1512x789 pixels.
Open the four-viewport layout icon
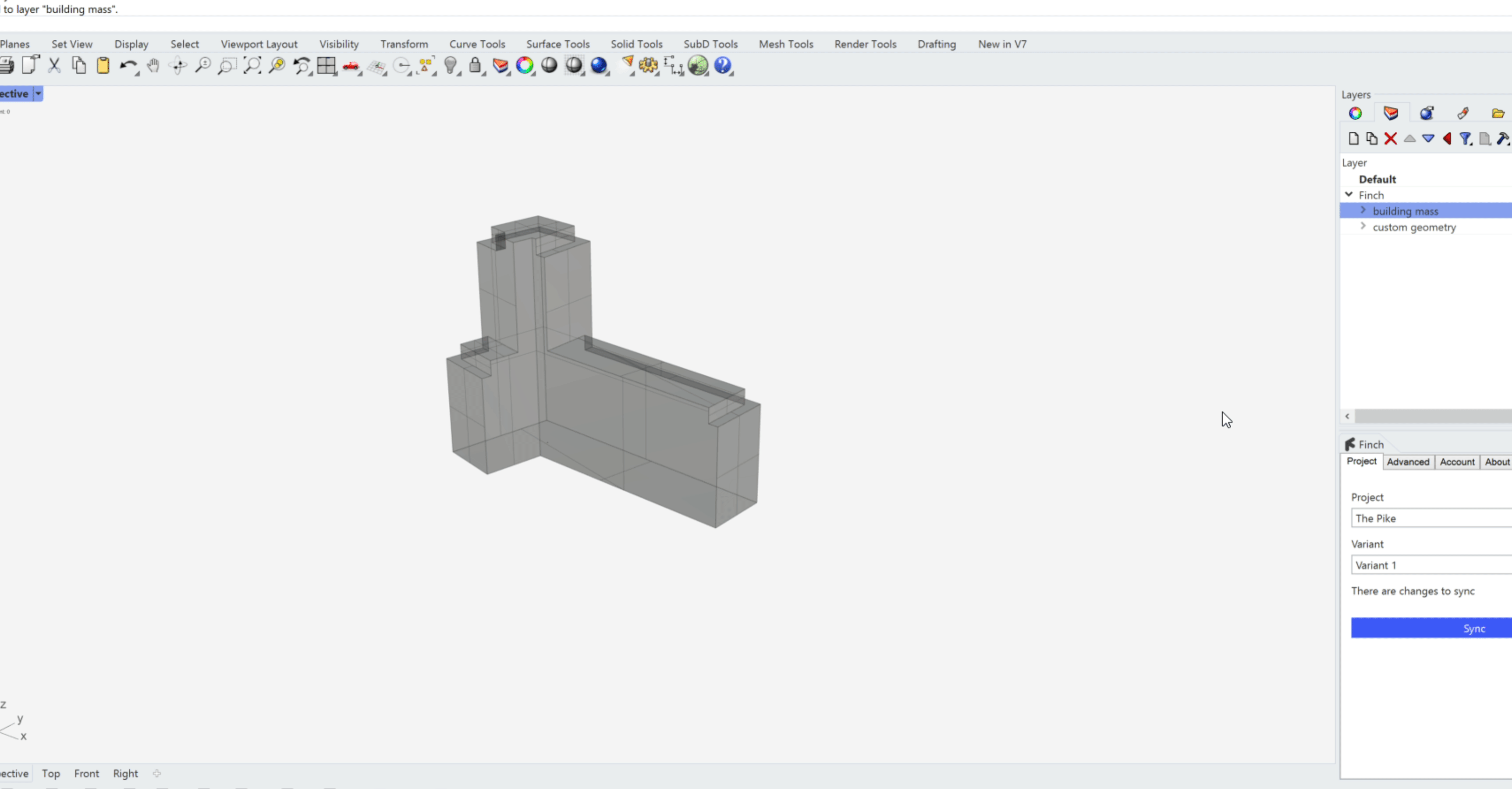326,66
